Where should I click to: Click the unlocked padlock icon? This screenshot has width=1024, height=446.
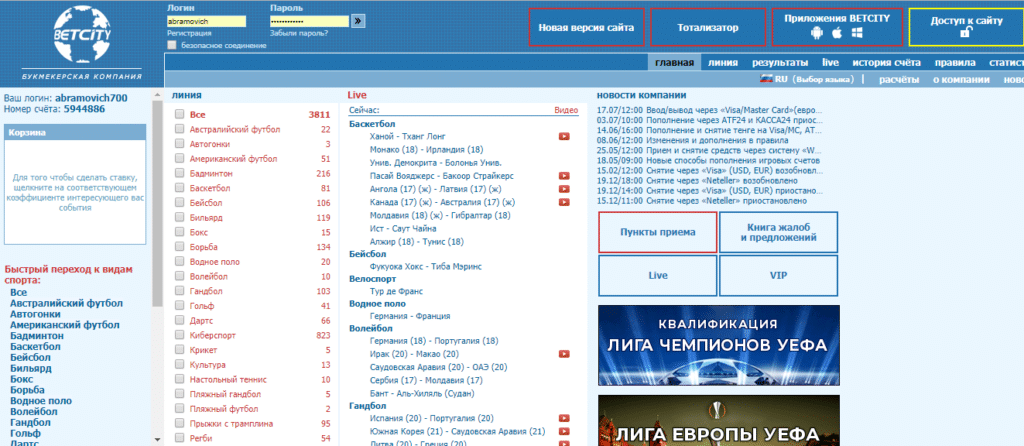click(965, 33)
